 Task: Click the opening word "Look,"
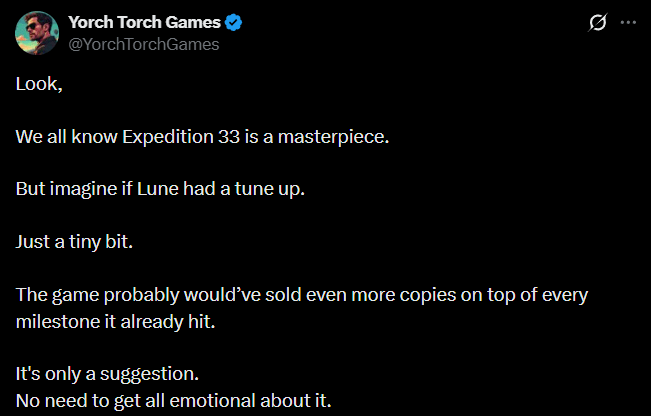pos(39,84)
